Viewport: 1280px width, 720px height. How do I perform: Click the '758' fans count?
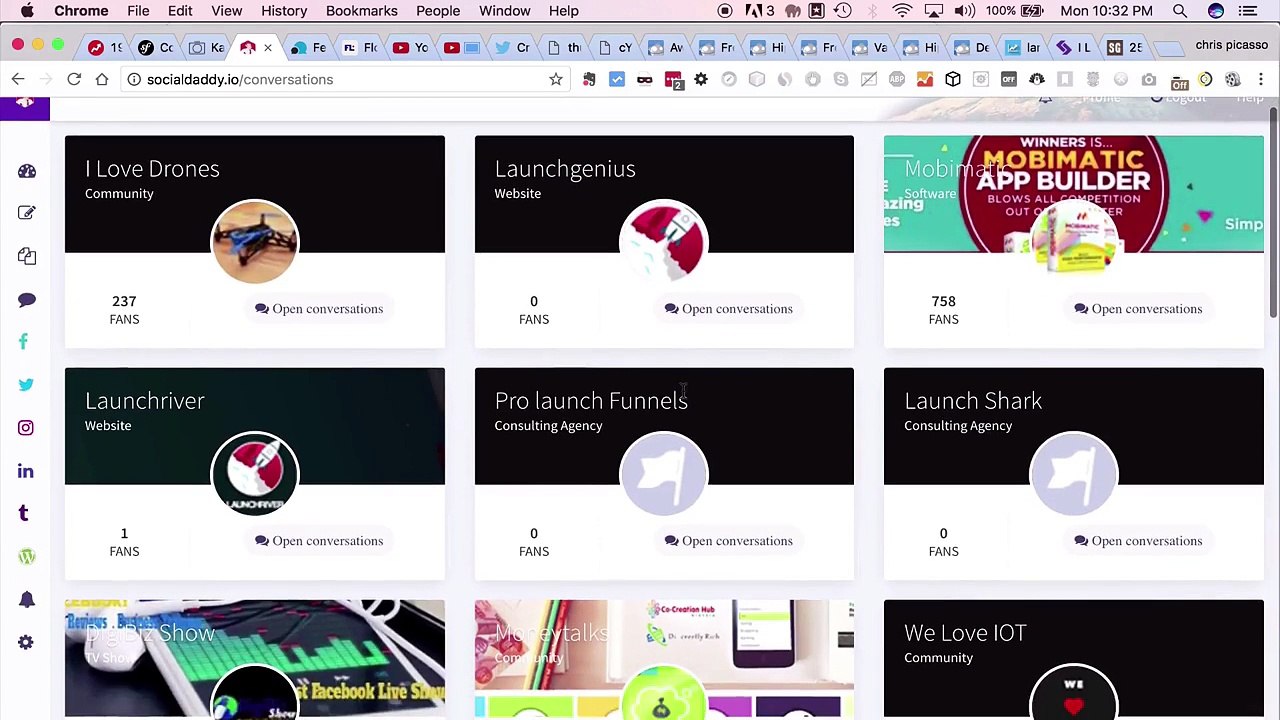pyautogui.click(x=943, y=301)
